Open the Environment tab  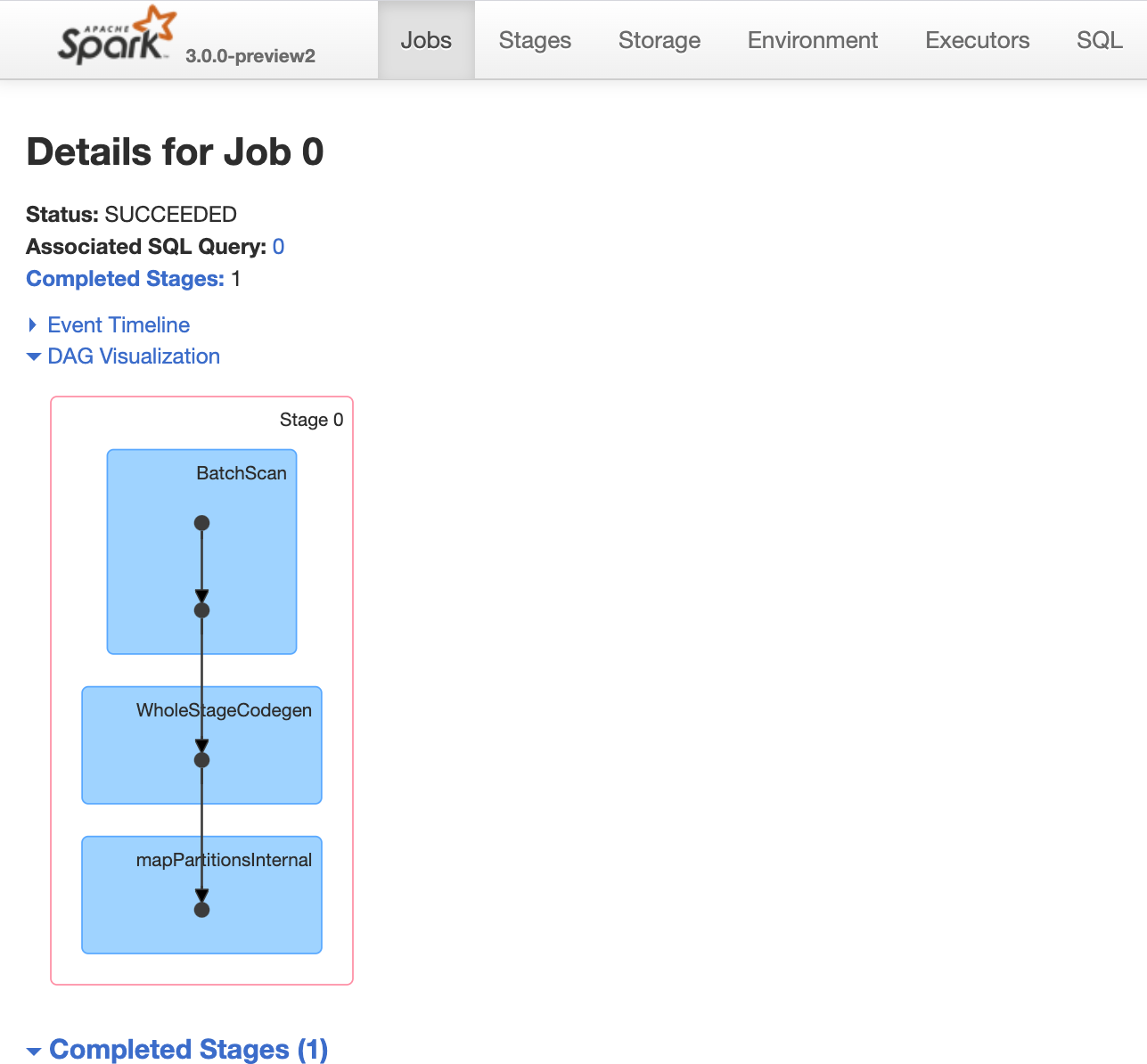(813, 40)
